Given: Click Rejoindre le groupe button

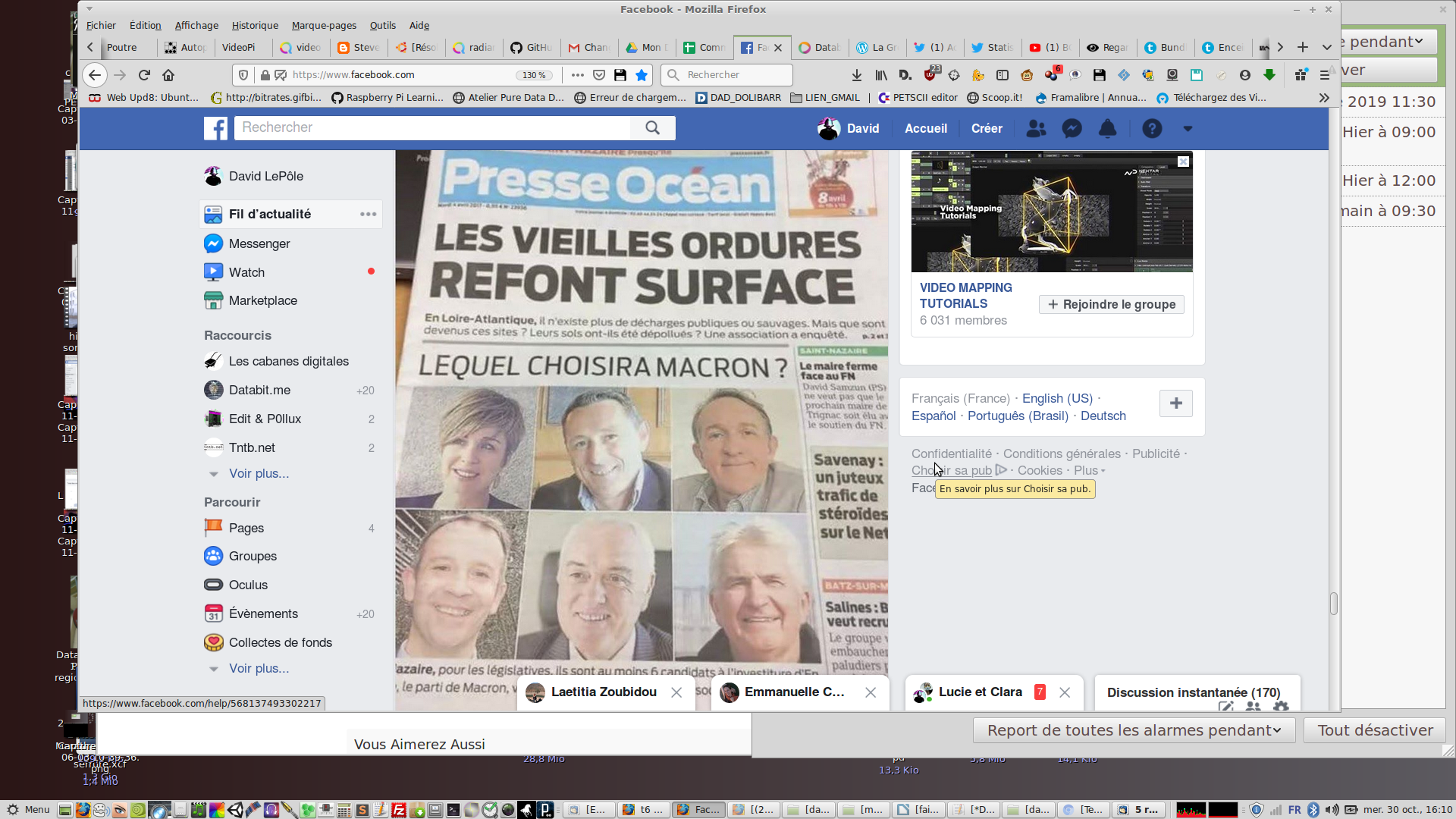Looking at the screenshot, I should click(x=1111, y=305).
